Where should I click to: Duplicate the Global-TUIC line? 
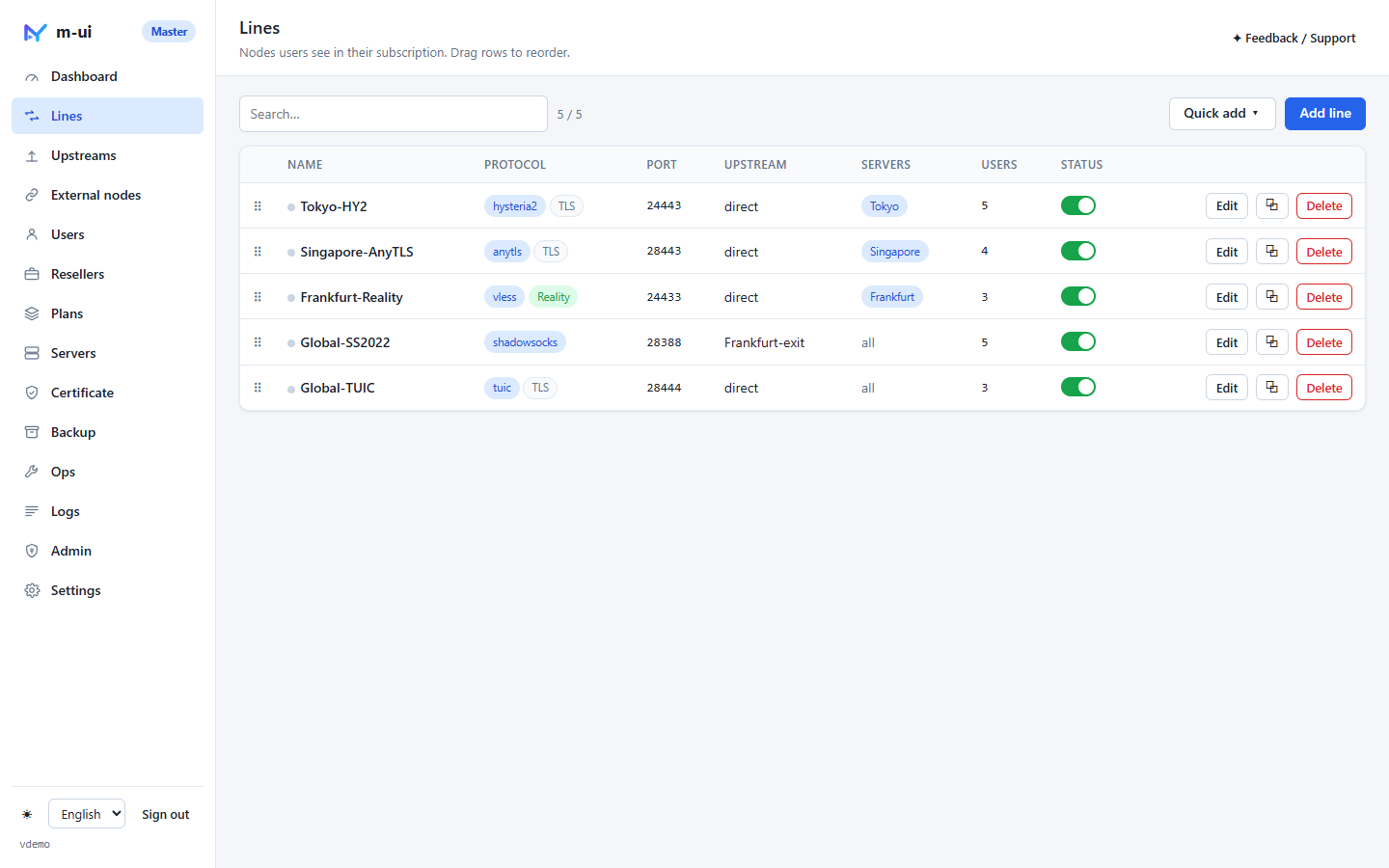click(1272, 387)
